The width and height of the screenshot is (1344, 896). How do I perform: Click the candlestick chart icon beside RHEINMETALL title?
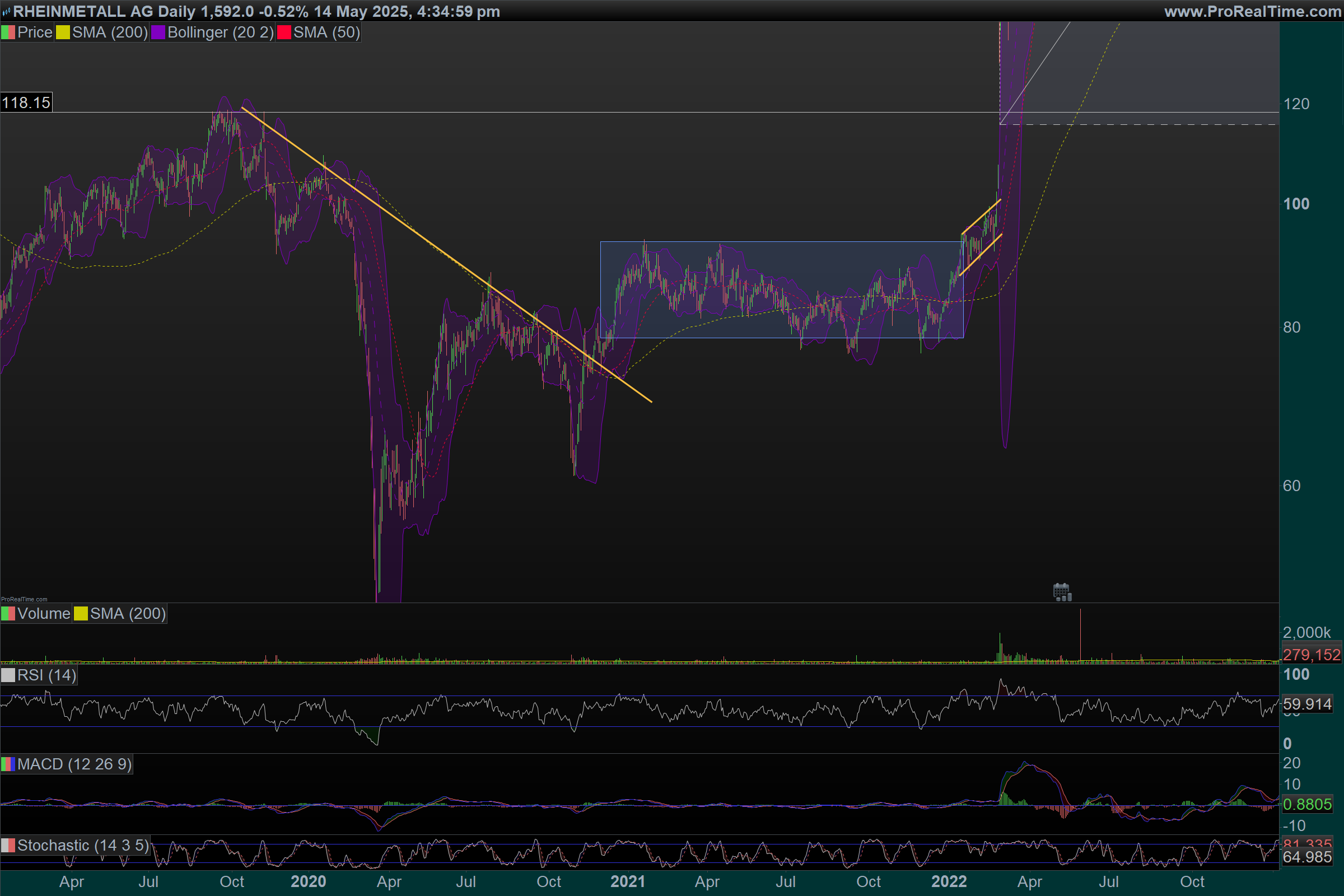coord(6,12)
